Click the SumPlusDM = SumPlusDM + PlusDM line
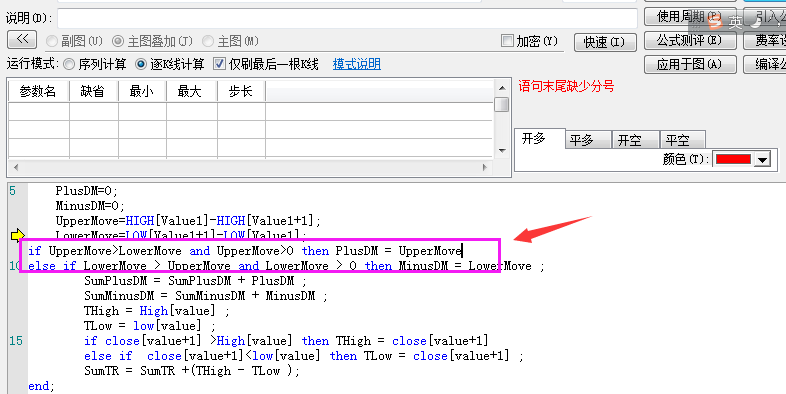This screenshot has width=786, height=394. point(195,281)
